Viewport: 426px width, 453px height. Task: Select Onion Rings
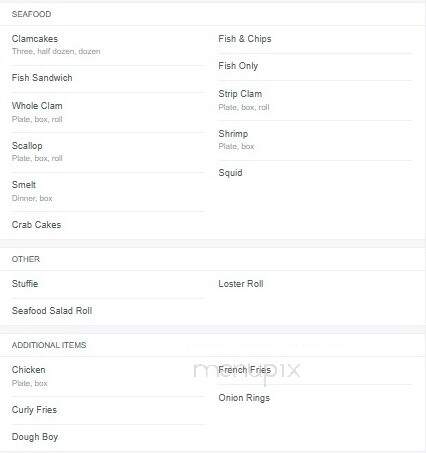click(244, 398)
